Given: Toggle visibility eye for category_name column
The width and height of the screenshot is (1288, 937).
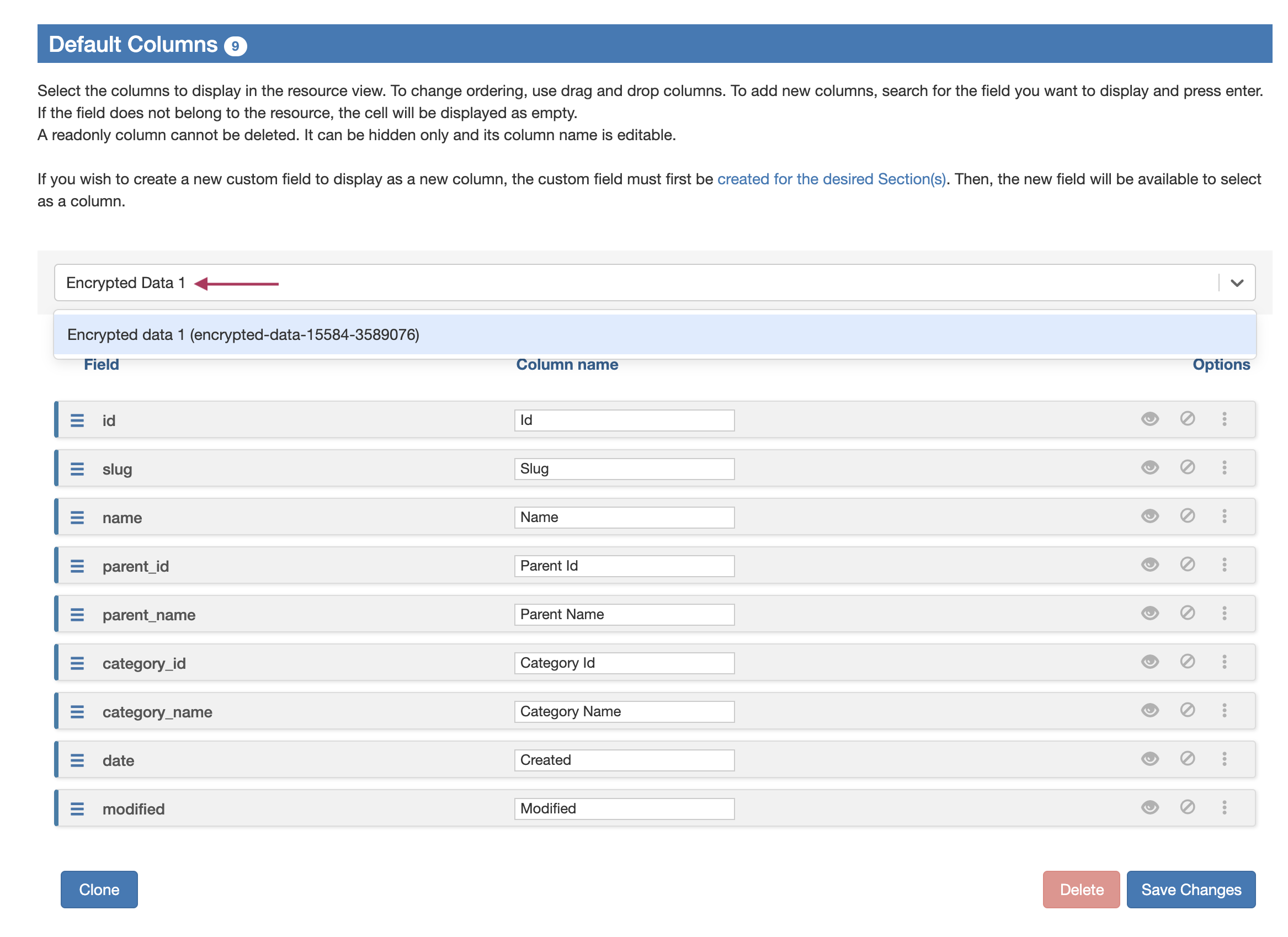Looking at the screenshot, I should tap(1150, 710).
